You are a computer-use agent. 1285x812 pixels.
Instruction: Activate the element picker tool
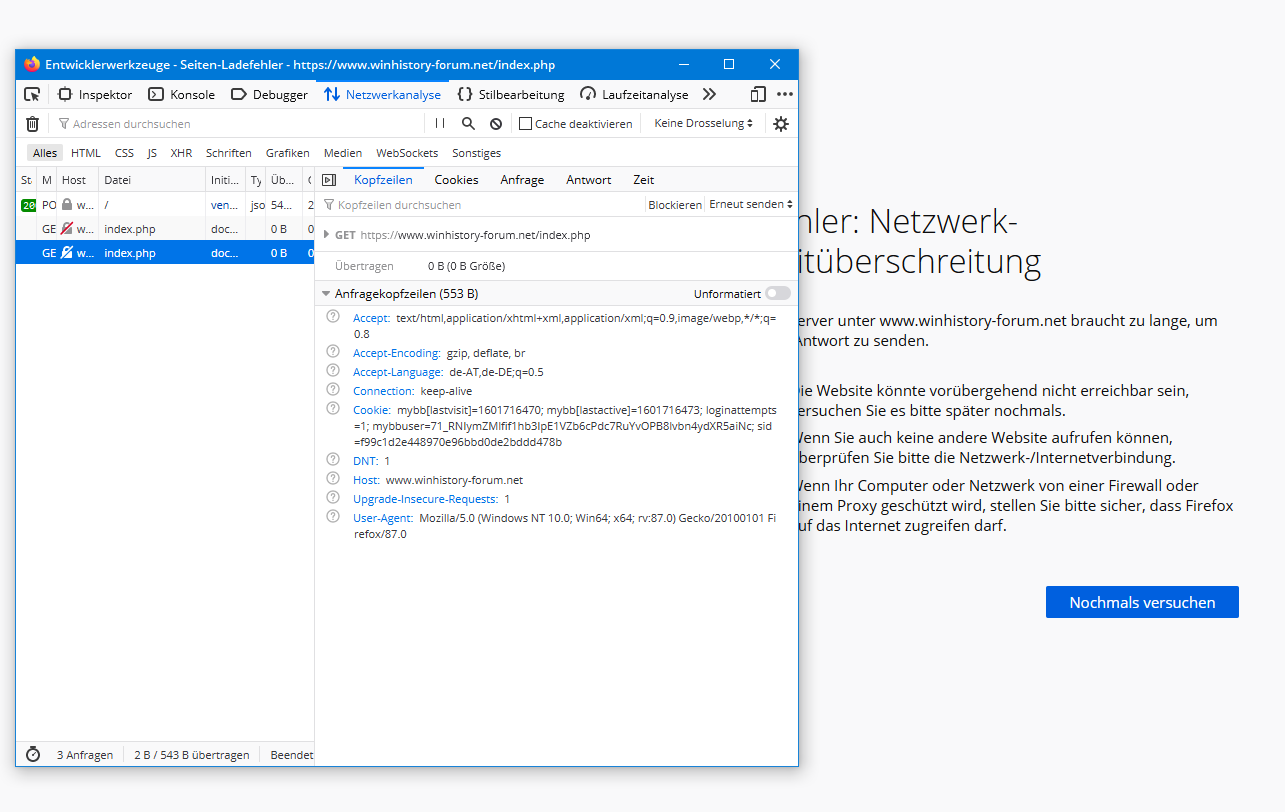pos(32,95)
